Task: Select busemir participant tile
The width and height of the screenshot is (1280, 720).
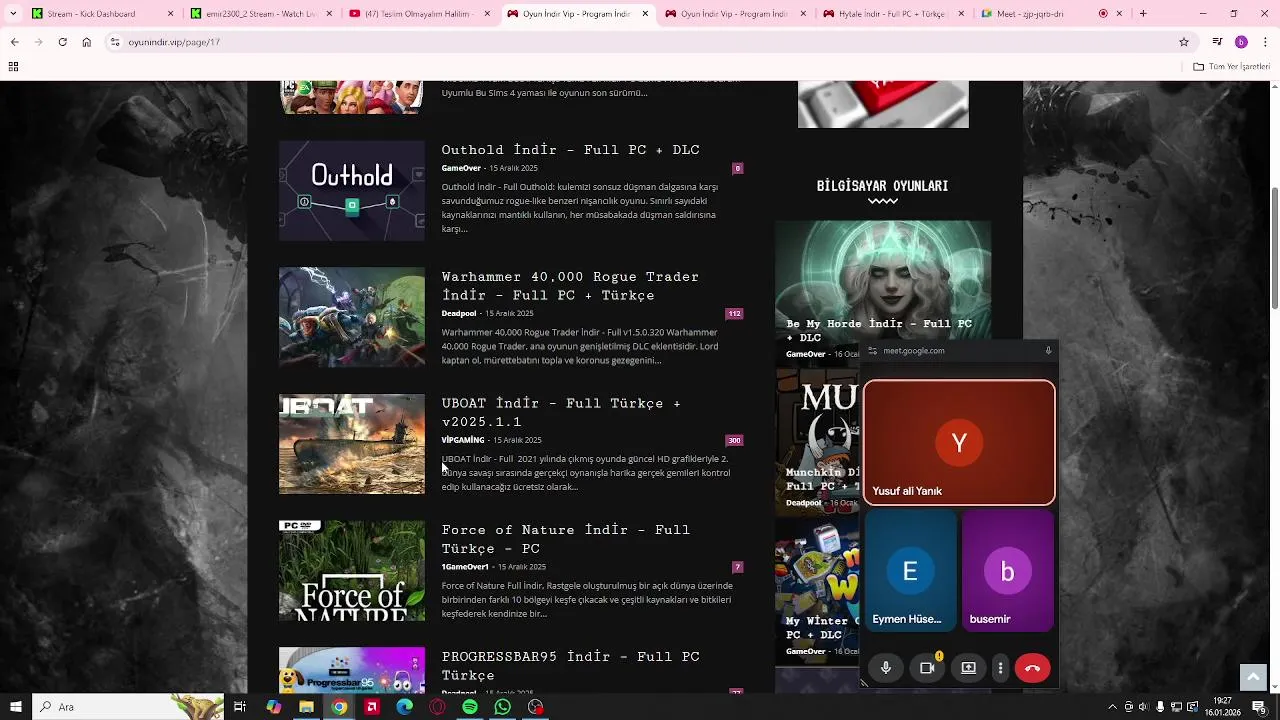Action: [x=1008, y=572]
